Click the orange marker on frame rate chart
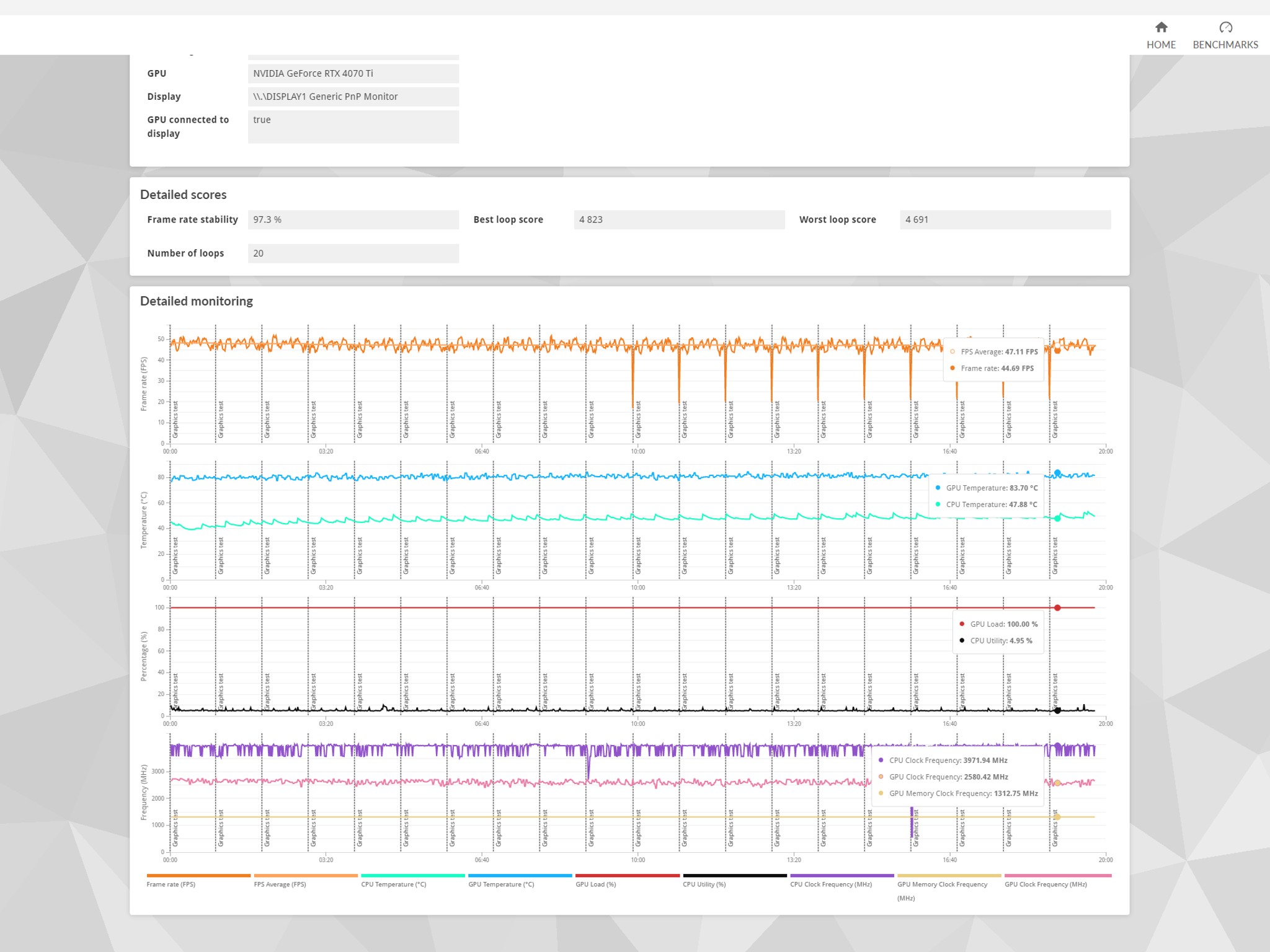This screenshot has width=1270, height=952. (x=1057, y=350)
